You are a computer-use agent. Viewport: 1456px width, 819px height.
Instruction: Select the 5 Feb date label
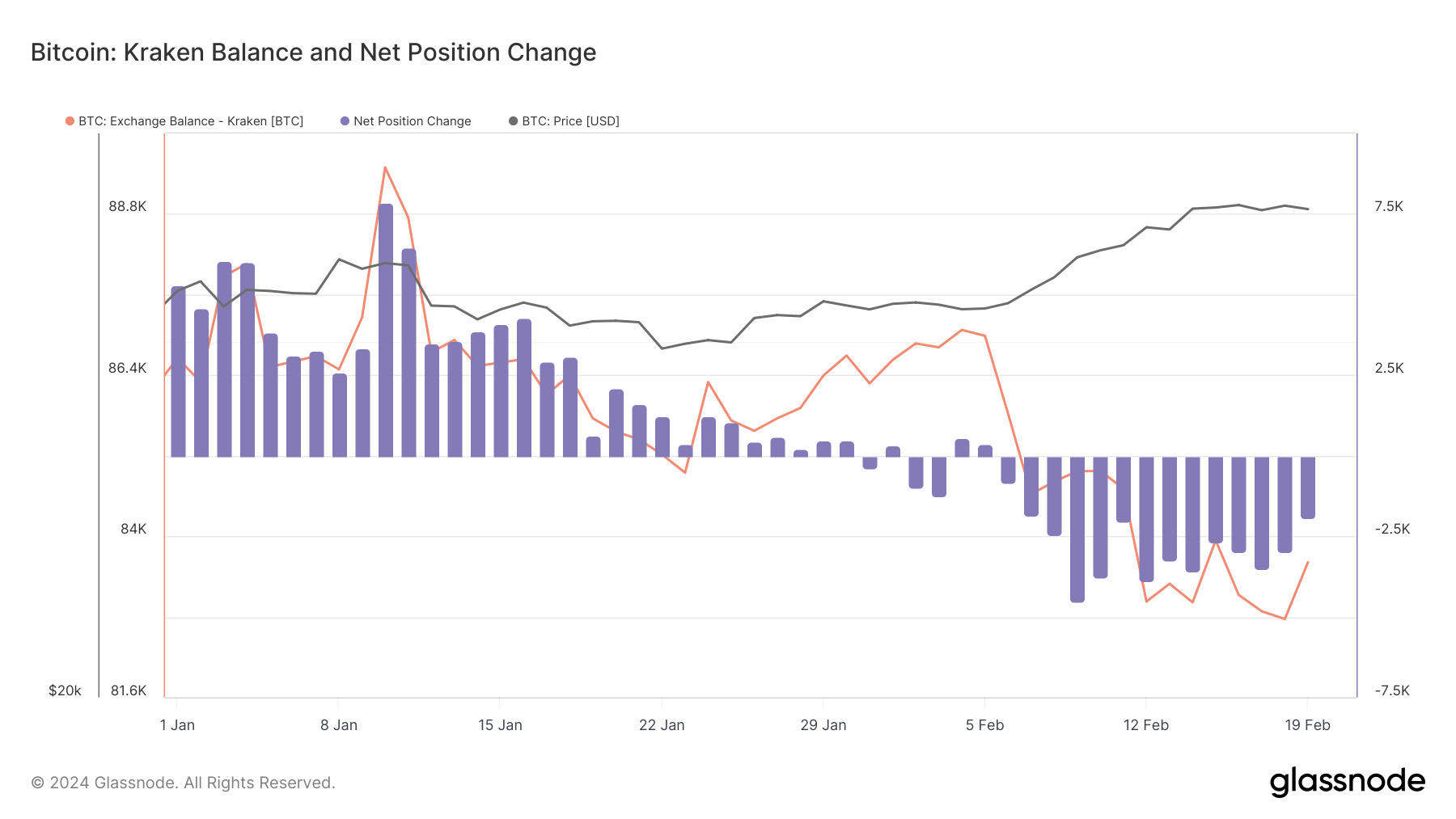click(984, 725)
